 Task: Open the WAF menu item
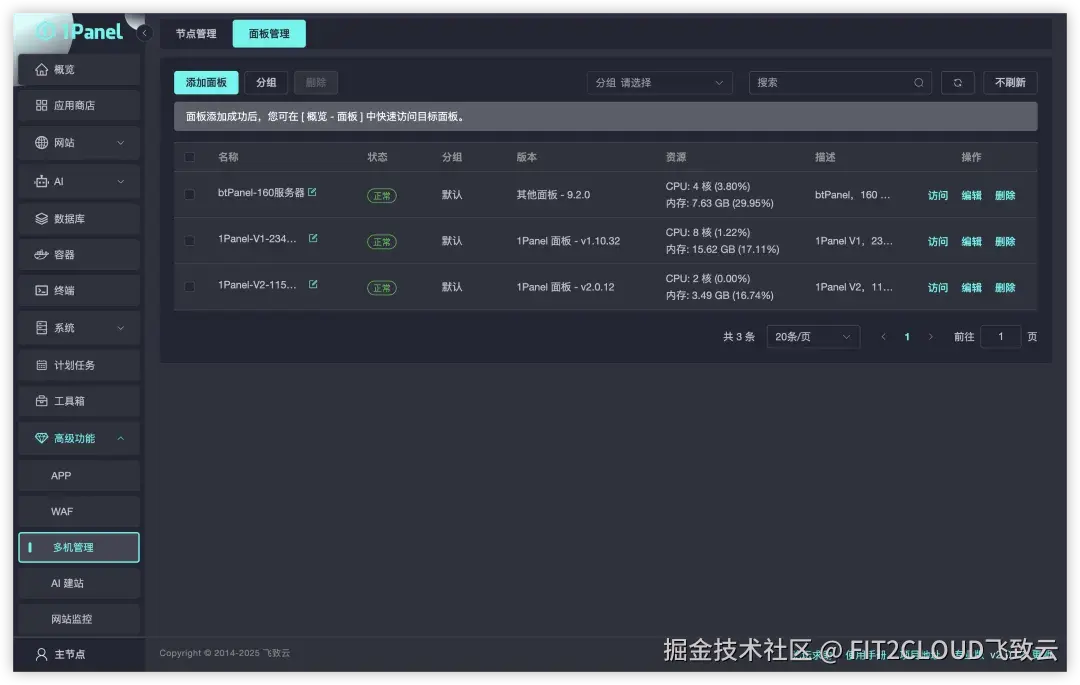(79, 512)
